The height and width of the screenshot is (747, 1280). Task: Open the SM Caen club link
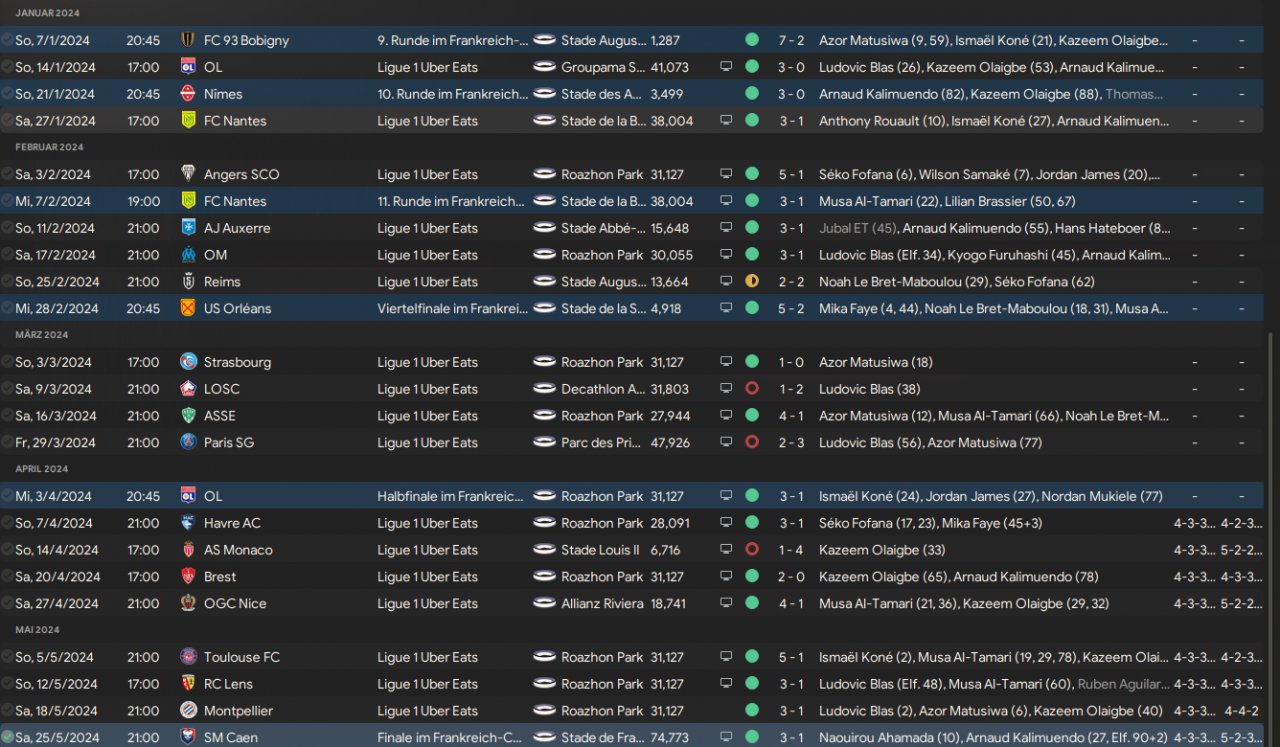(x=231, y=738)
